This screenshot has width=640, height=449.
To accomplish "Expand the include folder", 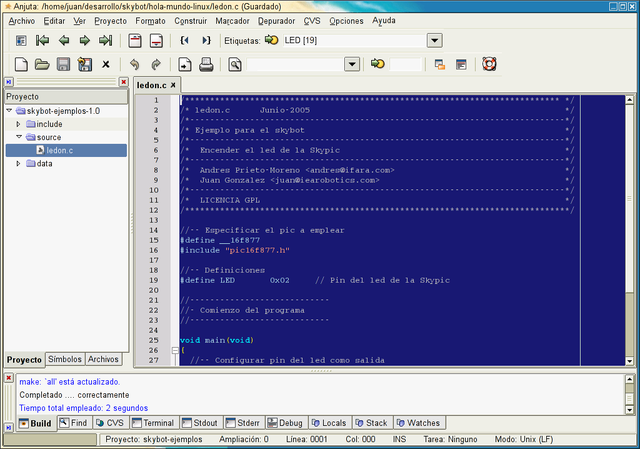I will [18, 124].
